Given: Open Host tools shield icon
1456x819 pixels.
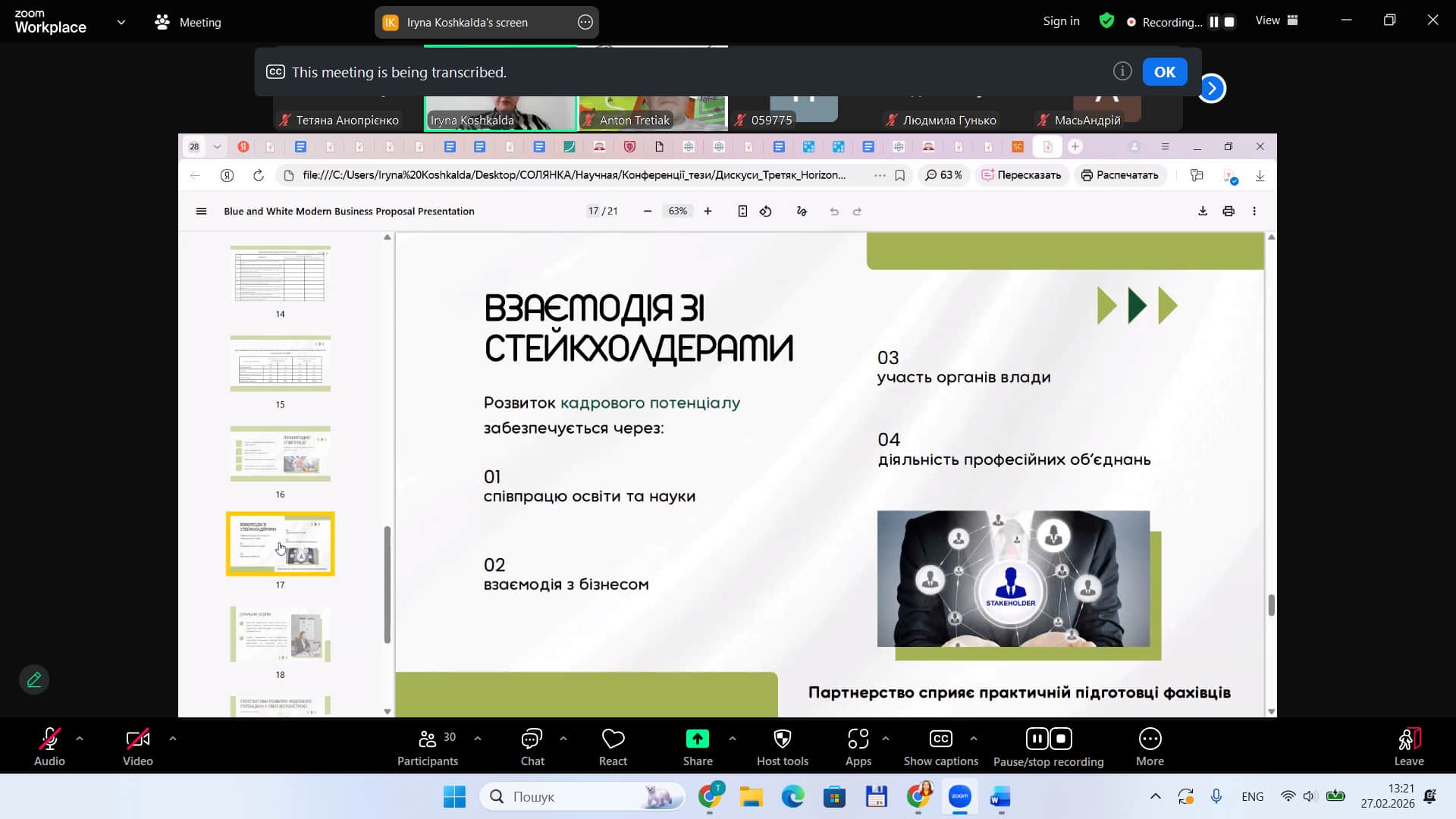Looking at the screenshot, I should click(782, 739).
